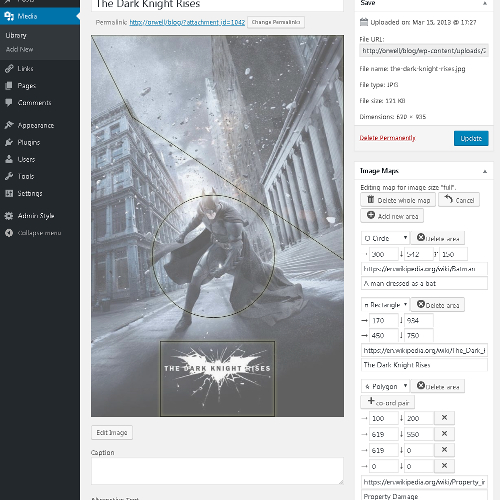Delete the Rectangle area
The height and width of the screenshot is (500, 500).
[x=438, y=305]
